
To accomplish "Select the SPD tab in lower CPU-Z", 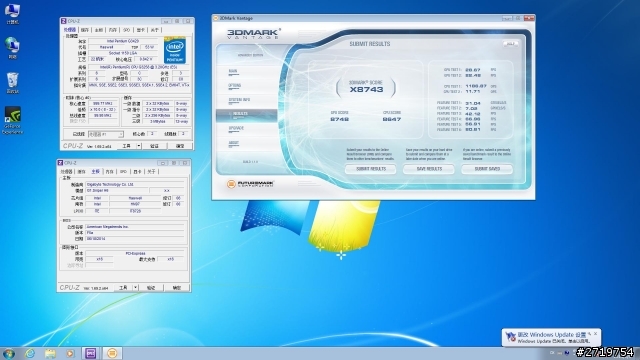I will pyautogui.click(x=123, y=172).
